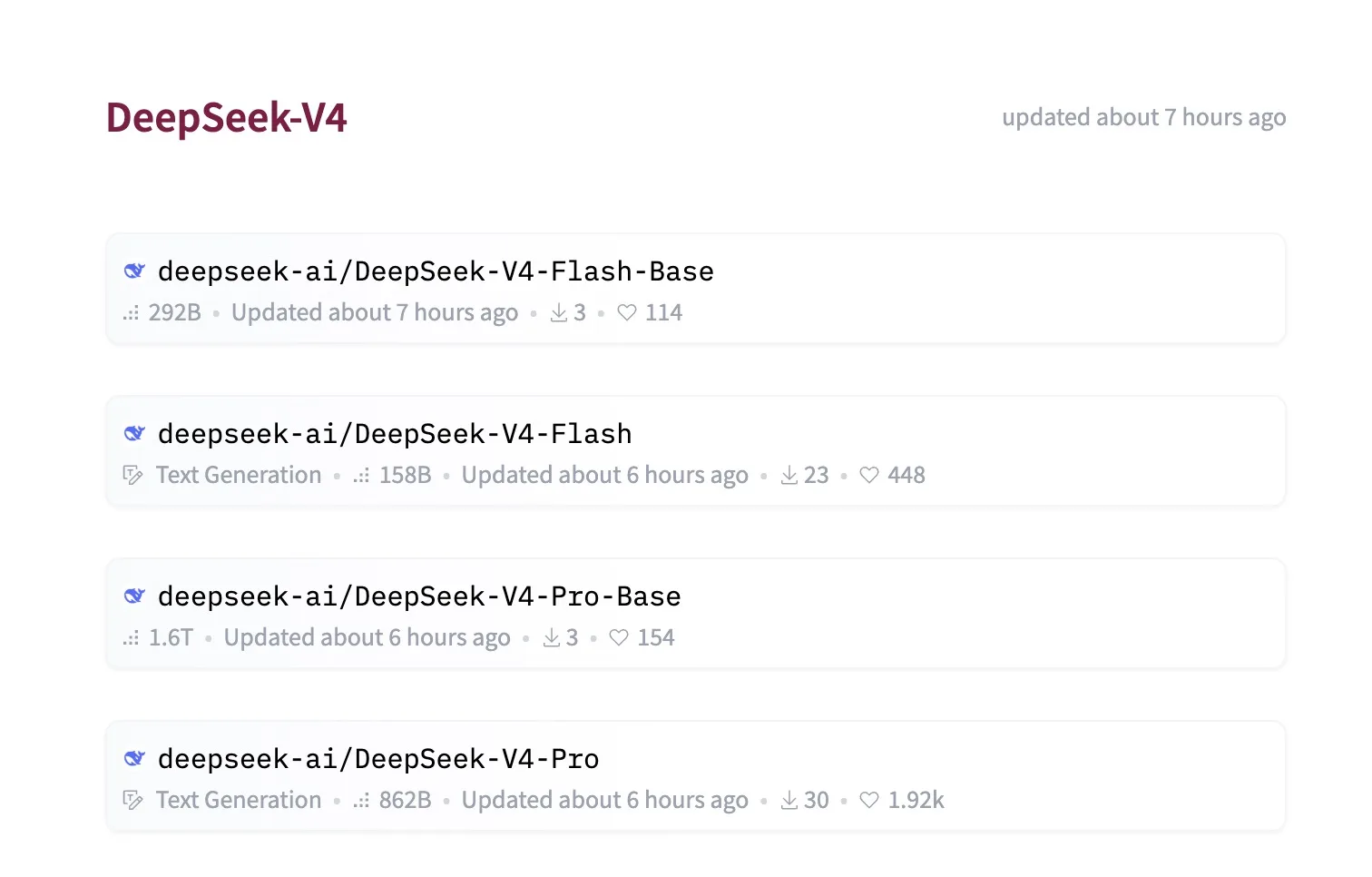Click the DeepSeek-V4 collection title
This screenshot has height=877, width=1372.
tap(226, 118)
